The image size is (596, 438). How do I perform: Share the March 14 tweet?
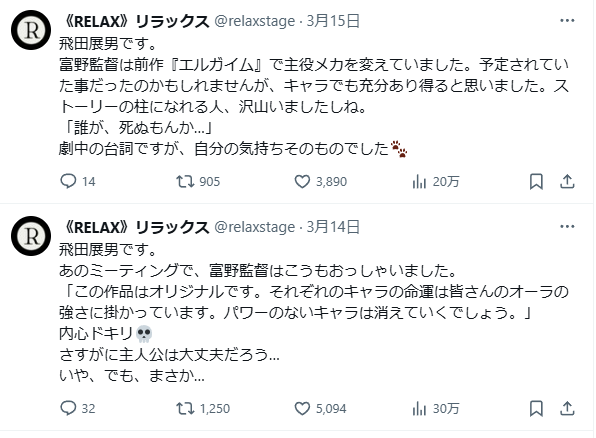tap(567, 408)
